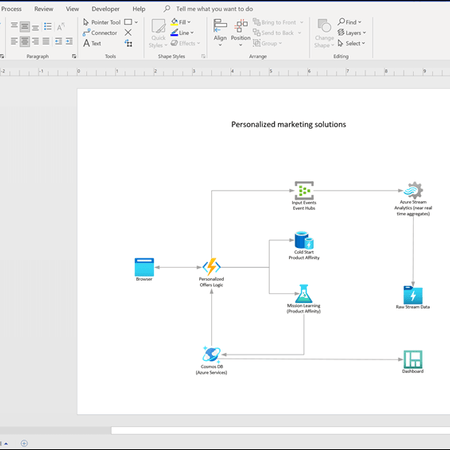Click the text rotation icon

pyautogui.click(x=60, y=26)
